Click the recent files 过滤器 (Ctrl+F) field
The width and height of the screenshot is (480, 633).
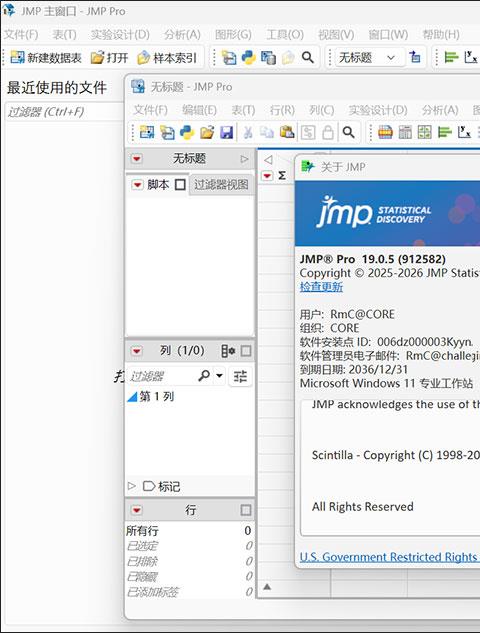(64, 112)
